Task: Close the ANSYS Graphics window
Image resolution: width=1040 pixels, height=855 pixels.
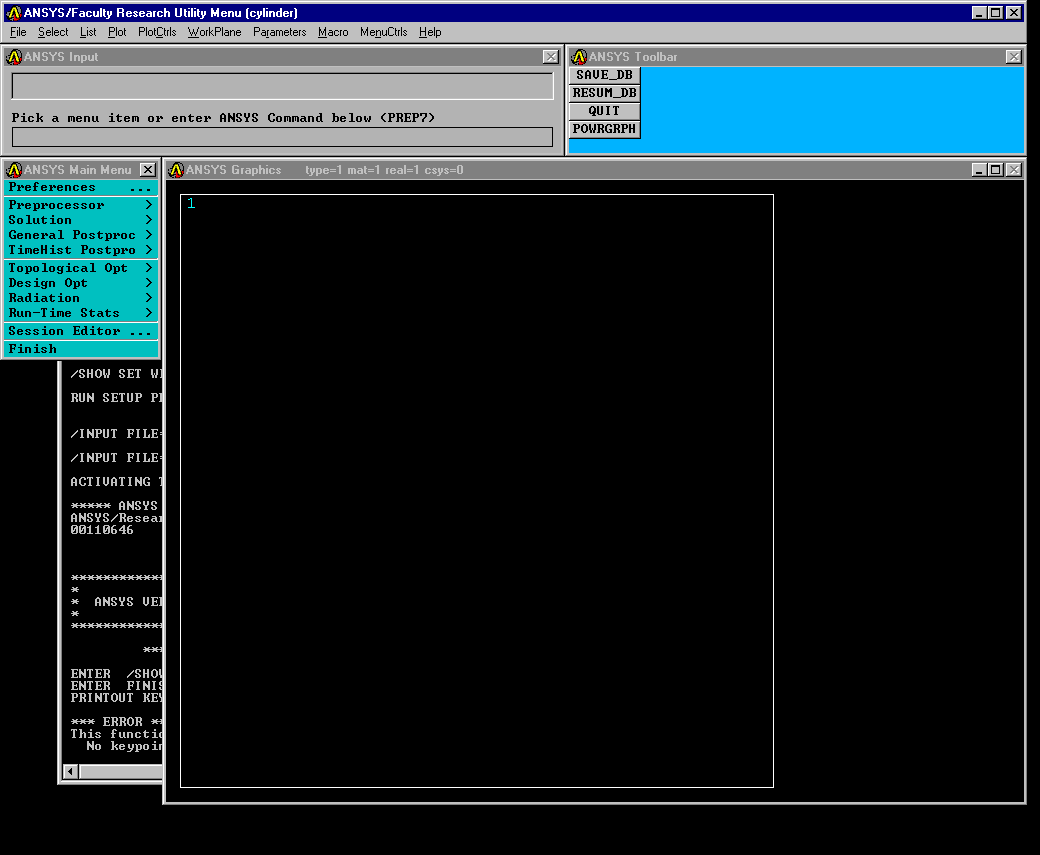Action: click(x=1014, y=170)
